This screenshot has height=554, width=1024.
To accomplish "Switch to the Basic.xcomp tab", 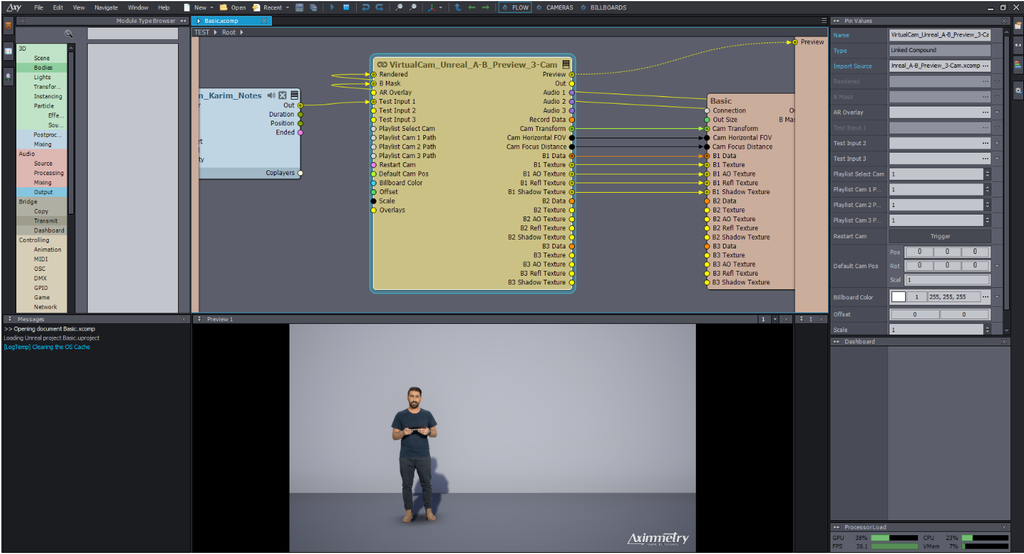I will tap(231, 21).
